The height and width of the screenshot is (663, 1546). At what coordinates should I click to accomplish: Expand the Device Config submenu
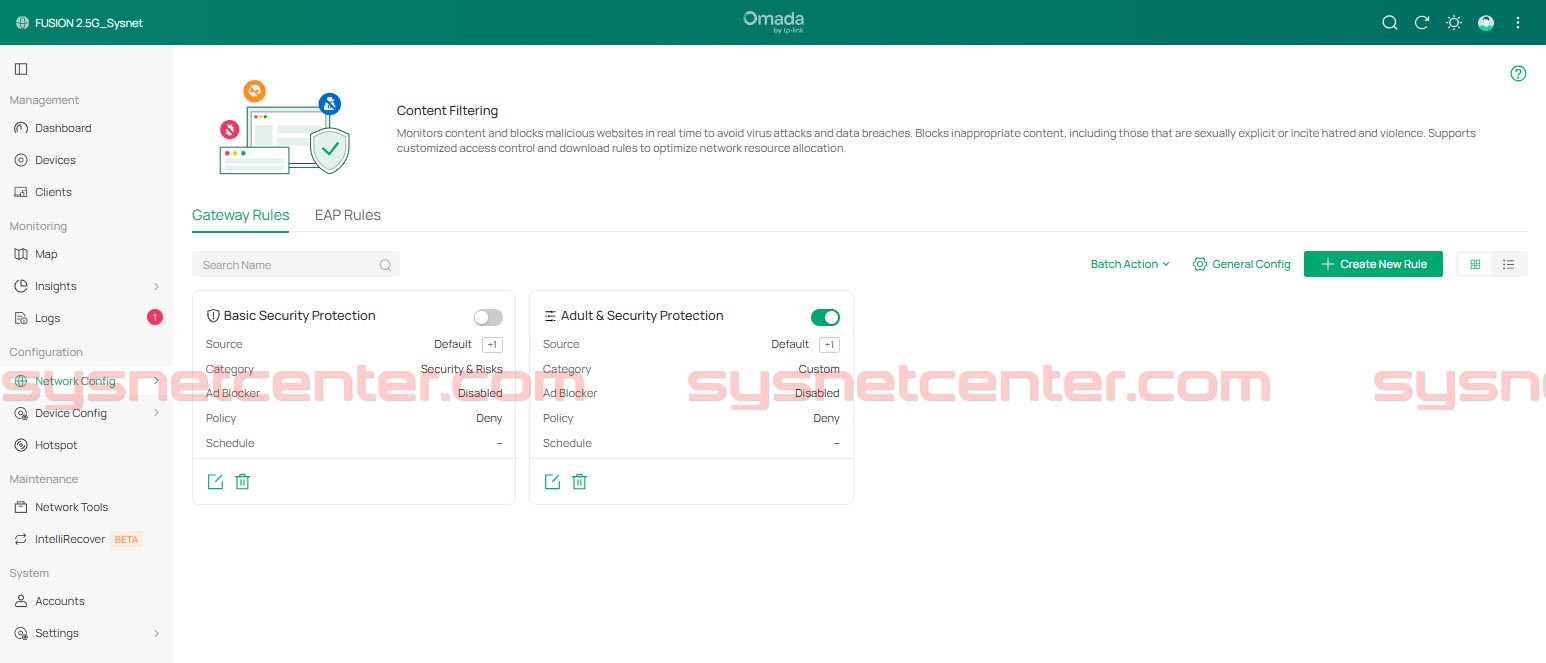[x=156, y=413]
